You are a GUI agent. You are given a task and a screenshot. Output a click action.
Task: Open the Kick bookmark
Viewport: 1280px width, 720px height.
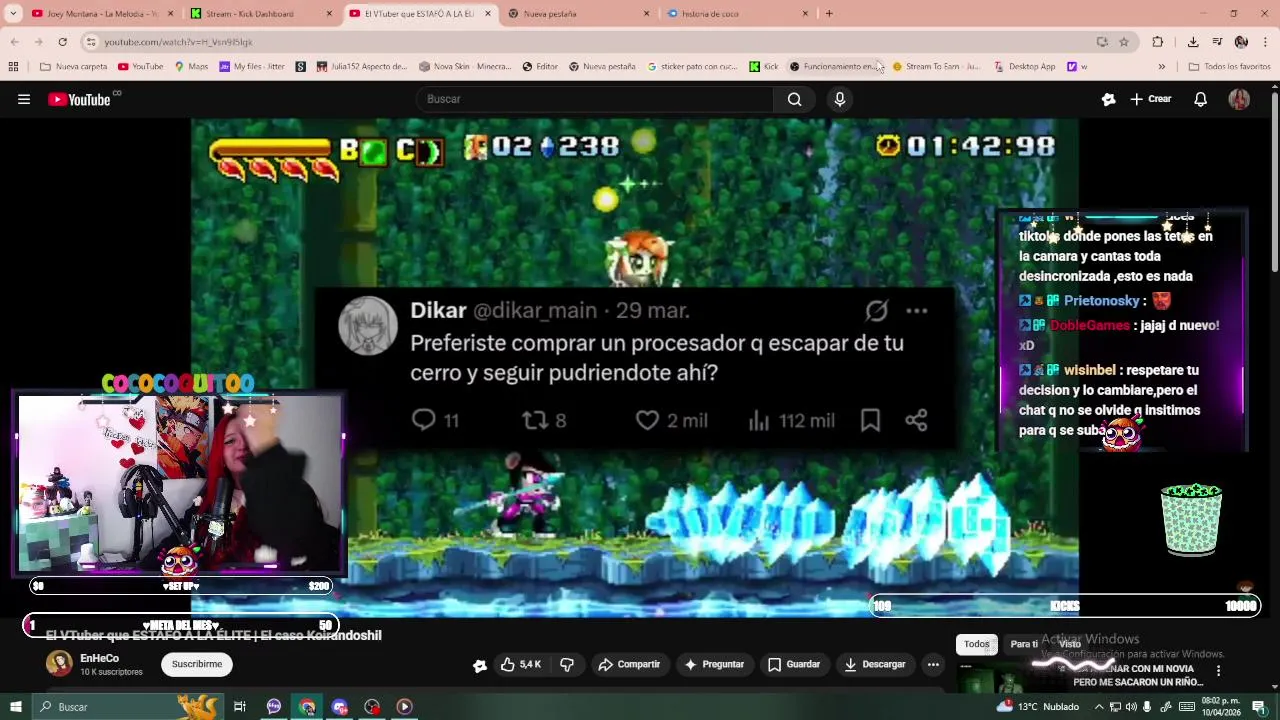click(x=764, y=67)
